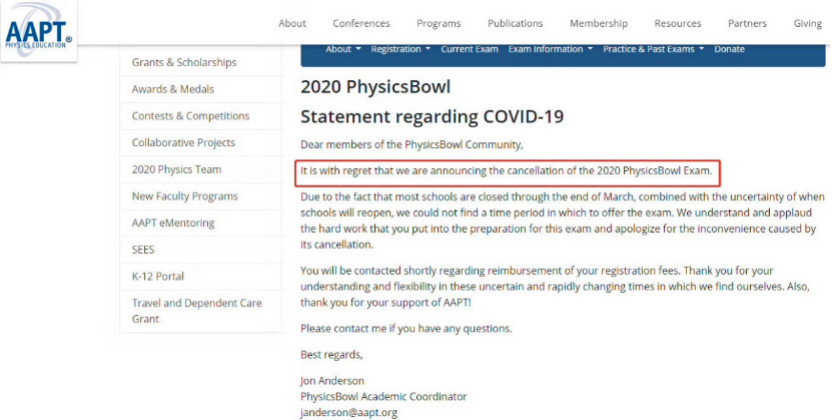Click the janderson@aapt.org email link
The height and width of the screenshot is (420, 832).
[x=349, y=413]
